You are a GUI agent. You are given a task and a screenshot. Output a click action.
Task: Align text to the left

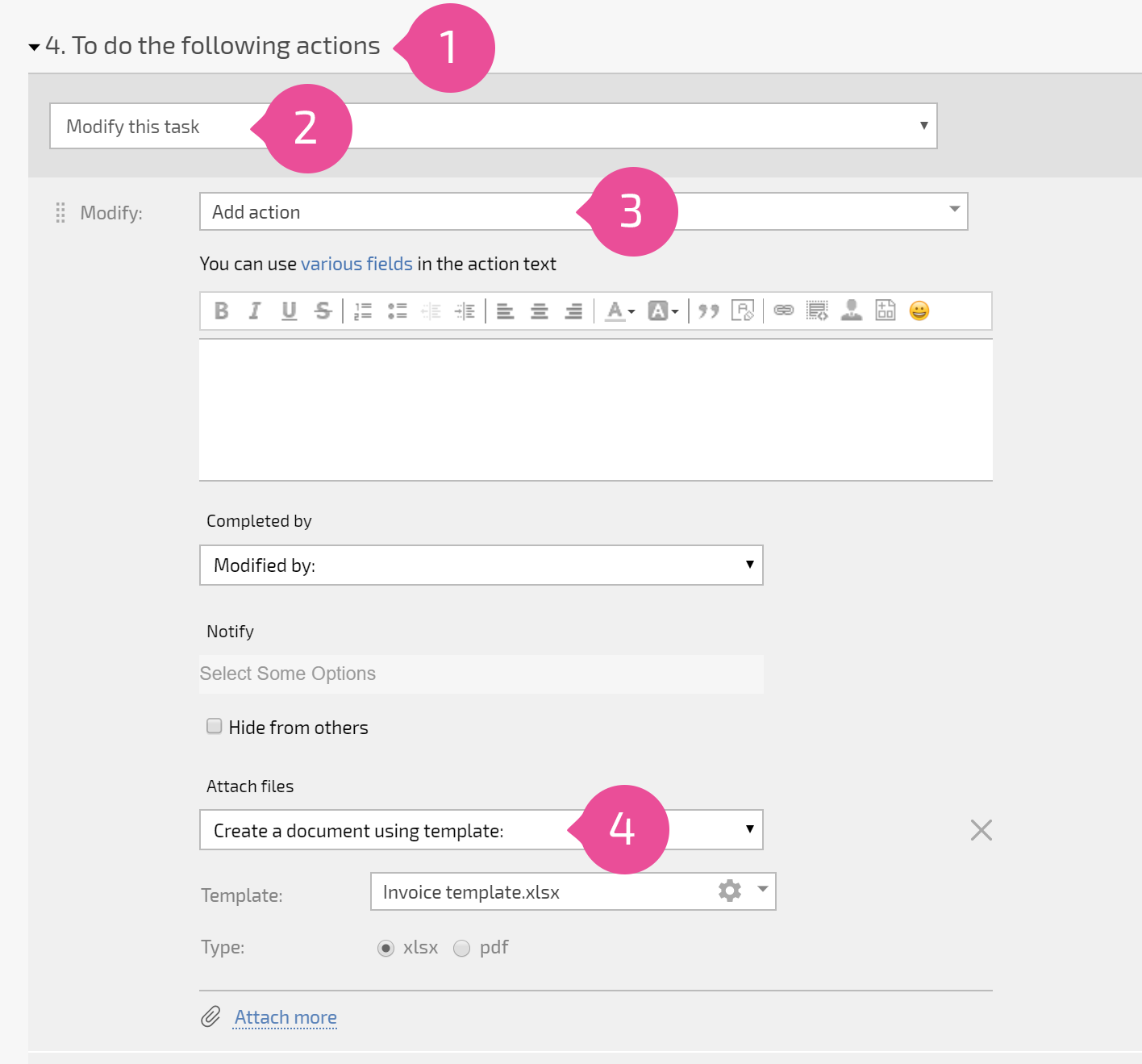[x=506, y=311]
